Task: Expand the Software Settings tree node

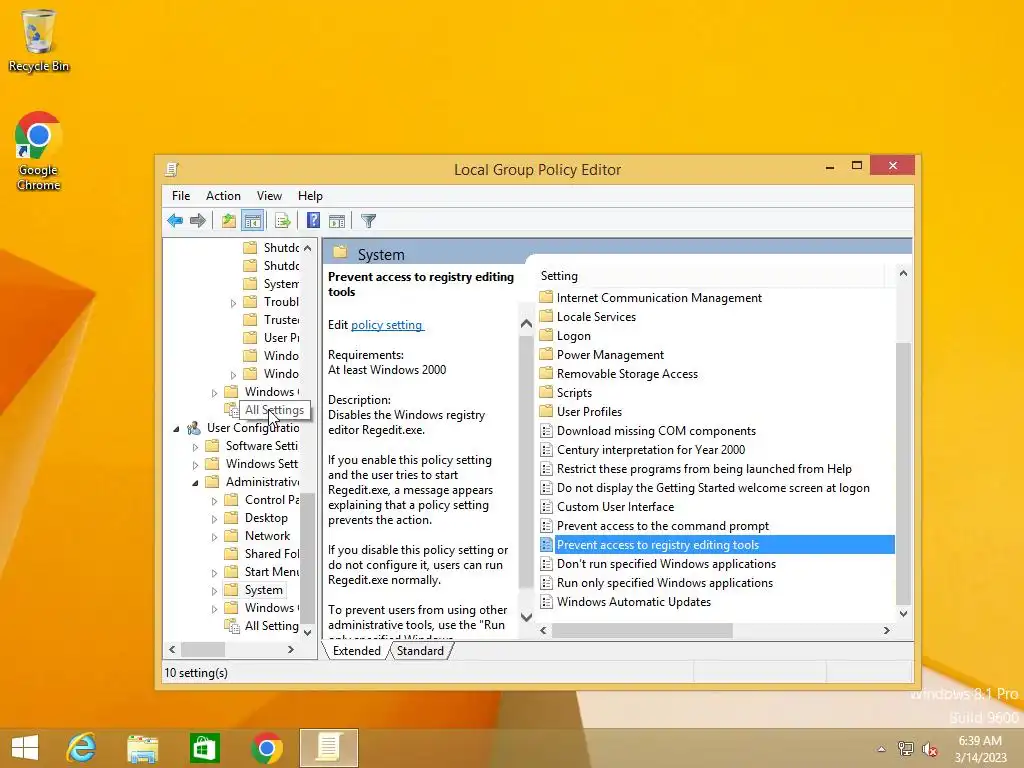Action: click(195, 447)
